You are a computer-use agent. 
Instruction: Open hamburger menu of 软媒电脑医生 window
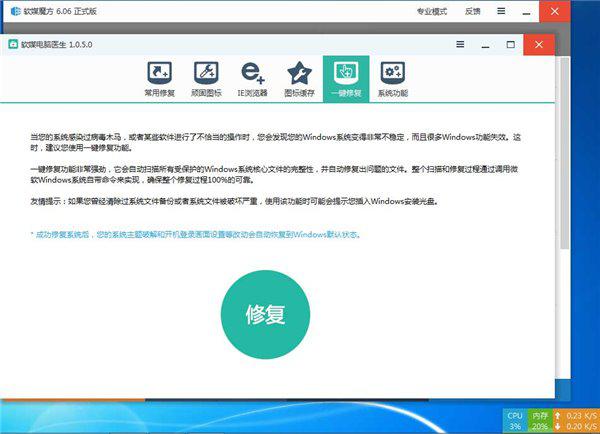click(x=460, y=44)
